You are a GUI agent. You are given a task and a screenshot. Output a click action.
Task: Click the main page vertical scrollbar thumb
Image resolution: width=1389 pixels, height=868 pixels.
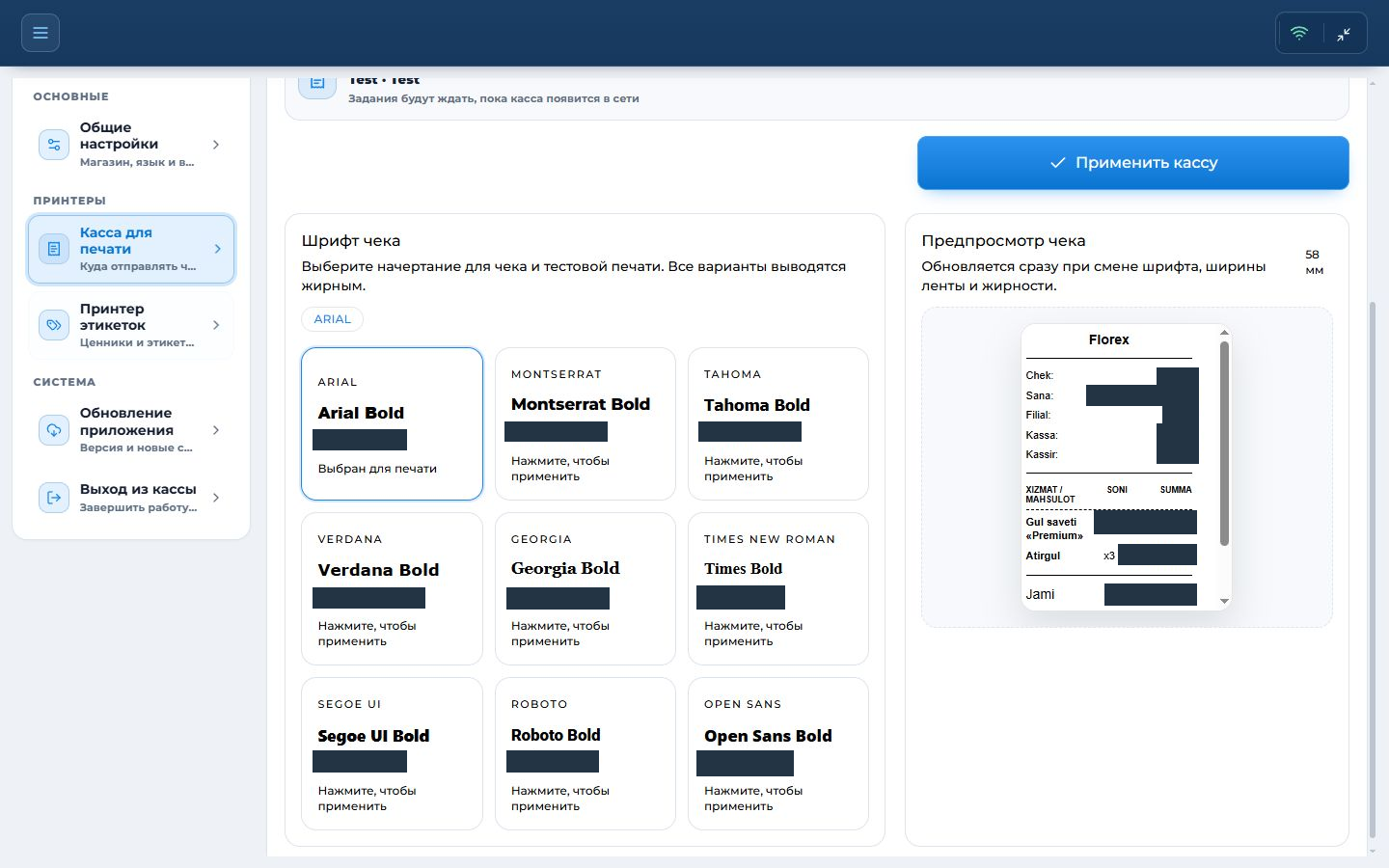[1373, 569]
